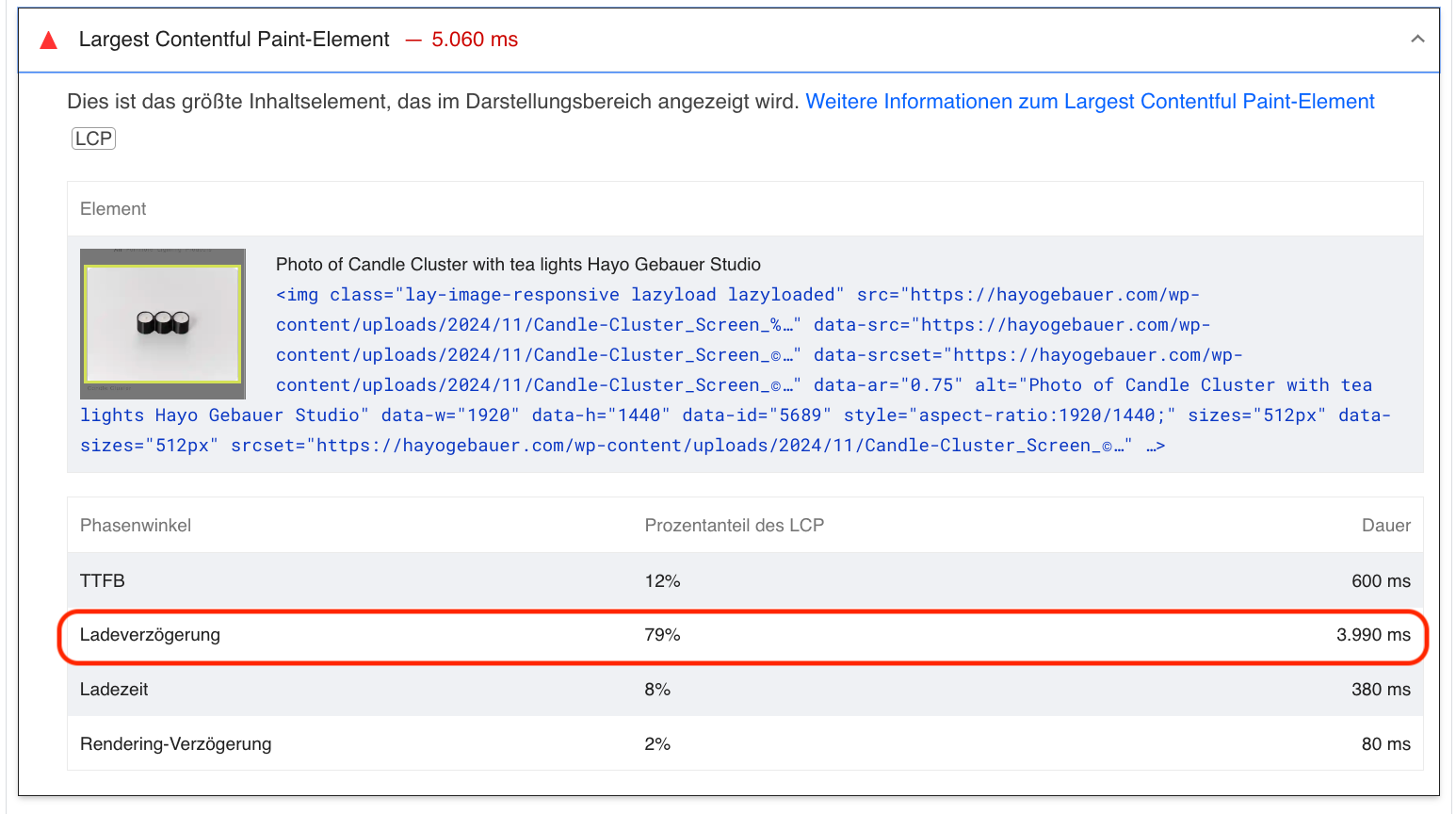Click the 'Photo of Candle Cluster' element label

518,265
